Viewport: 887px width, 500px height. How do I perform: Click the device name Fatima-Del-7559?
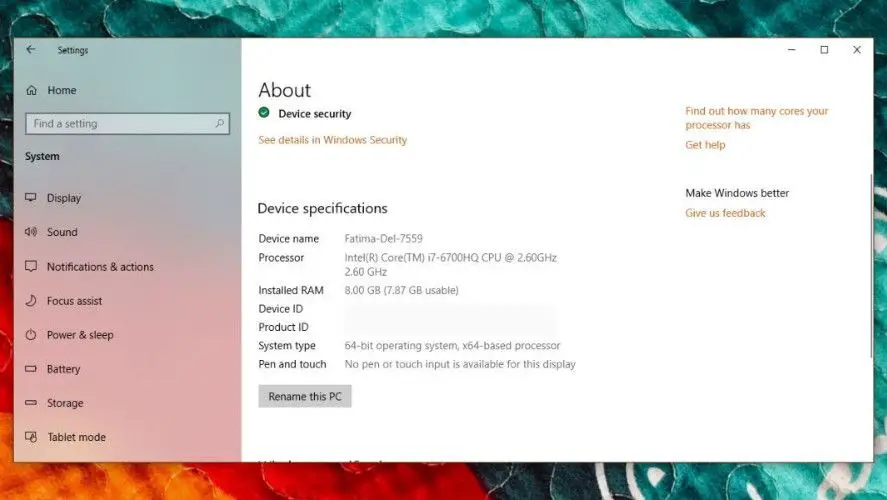[x=384, y=239]
